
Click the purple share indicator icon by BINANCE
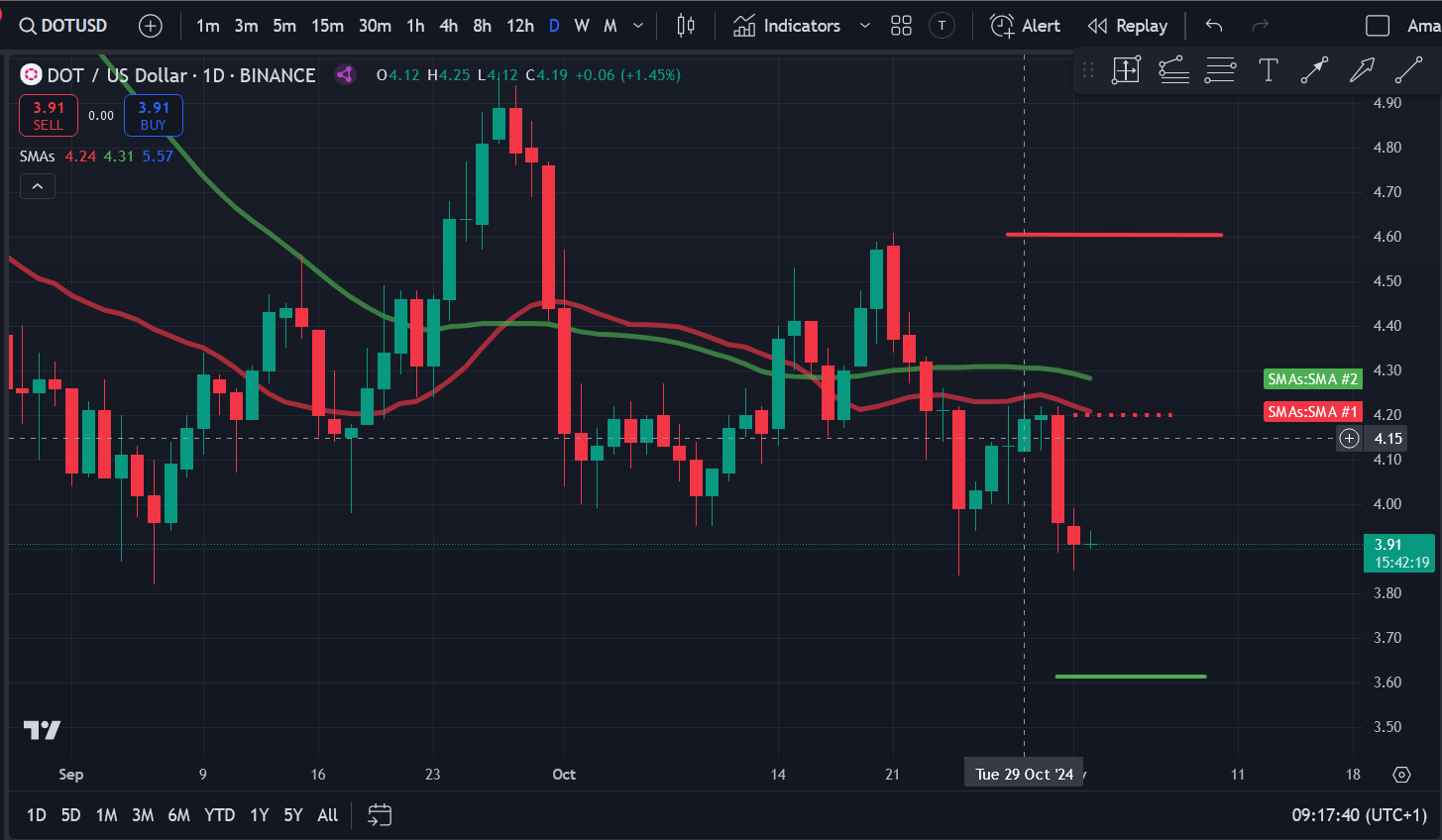(345, 74)
